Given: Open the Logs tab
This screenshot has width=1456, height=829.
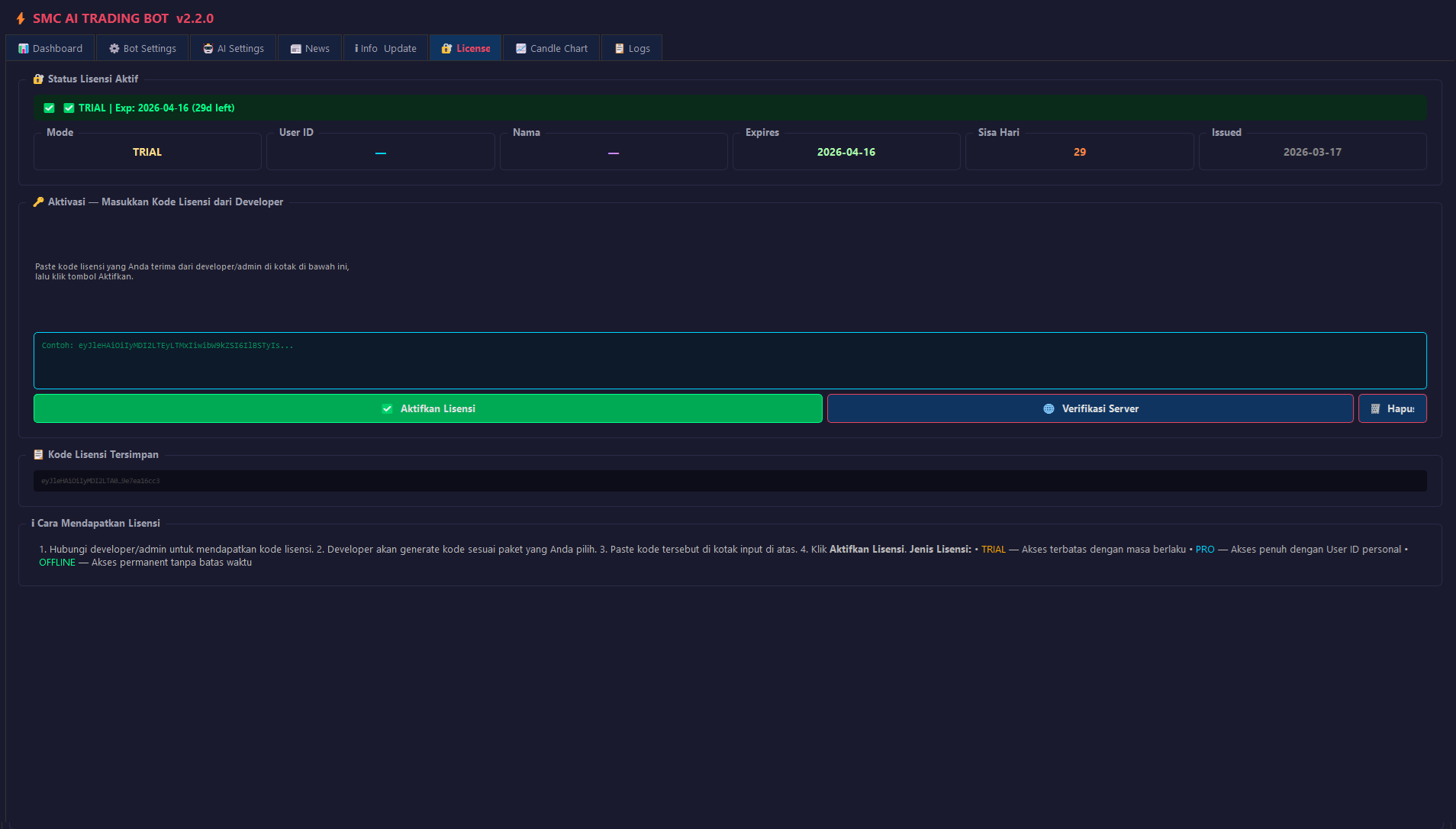Looking at the screenshot, I should (x=633, y=47).
